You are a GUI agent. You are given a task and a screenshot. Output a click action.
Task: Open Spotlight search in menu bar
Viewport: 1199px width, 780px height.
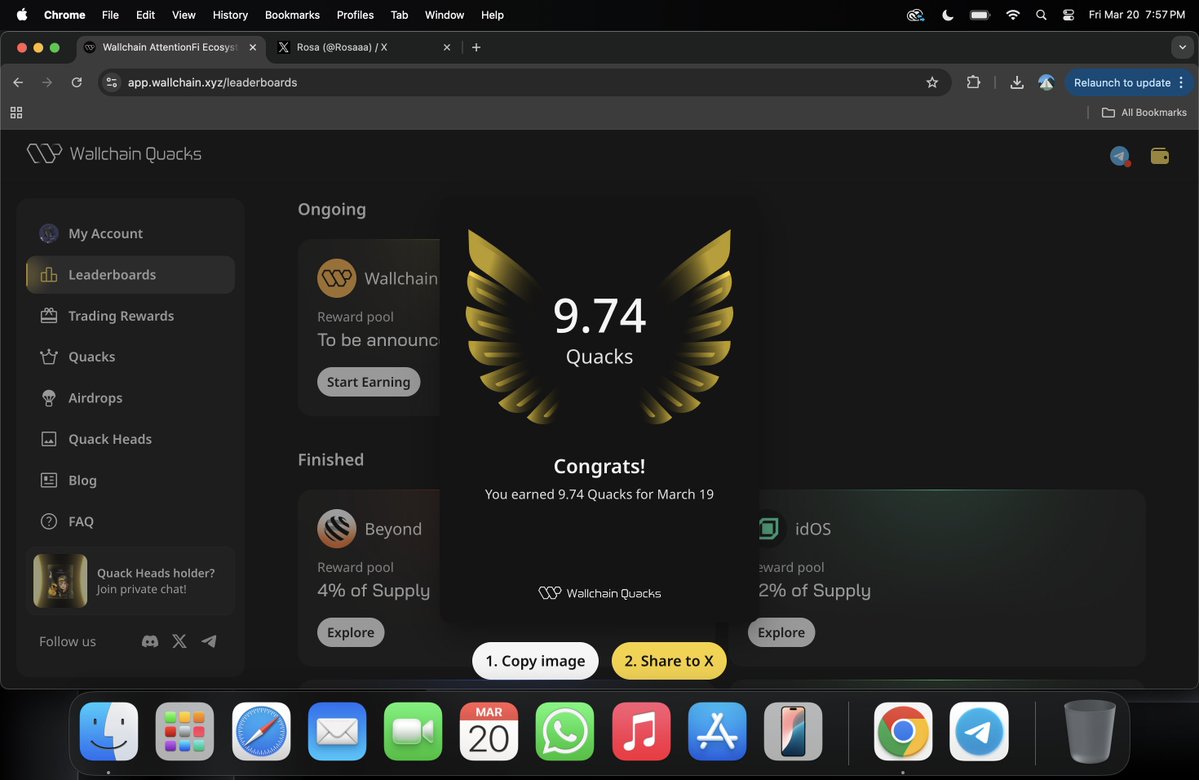tap(1041, 15)
